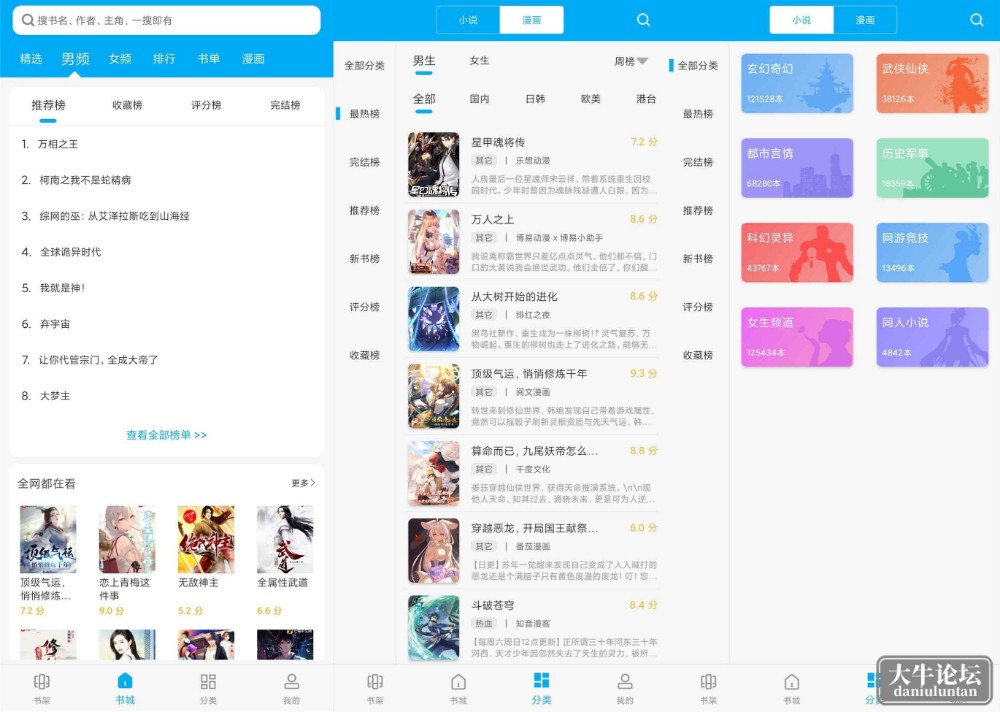Viewport: 1000px width, 712px height.
Task: Filter comics by 日韩
Action: pos(535,99)
